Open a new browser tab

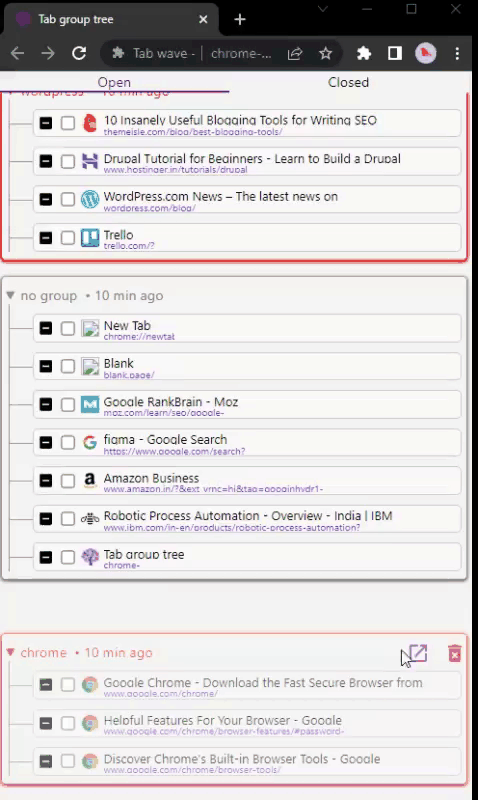click(x=240, y=19)
